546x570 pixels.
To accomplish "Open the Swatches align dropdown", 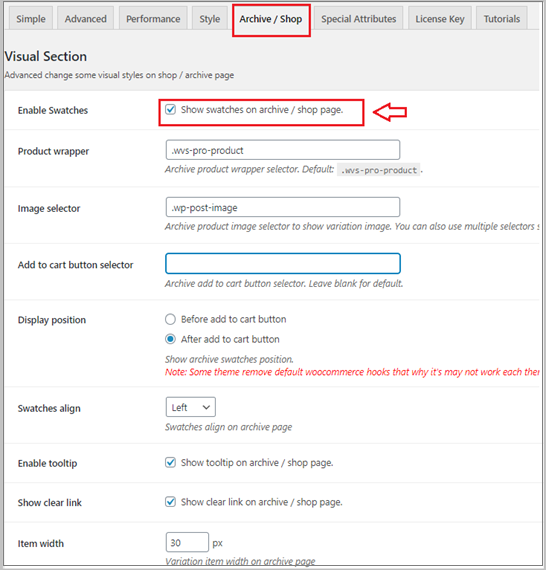I will coord(190,407).
